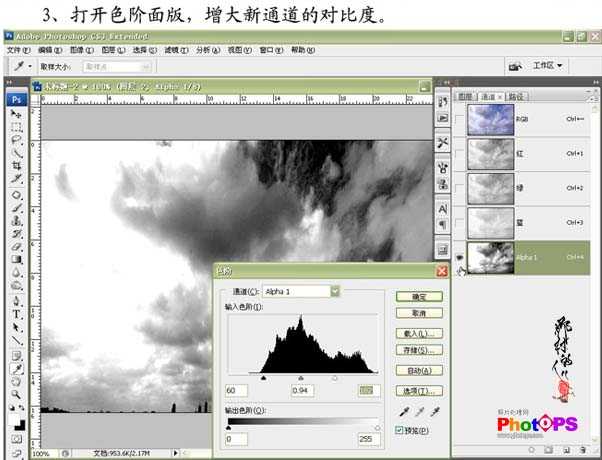Image resolution: width=602 pixels, height=460 pixels.
Task: Open the 取样大小 sample size dropdown
Action: [x=117, y=67]
